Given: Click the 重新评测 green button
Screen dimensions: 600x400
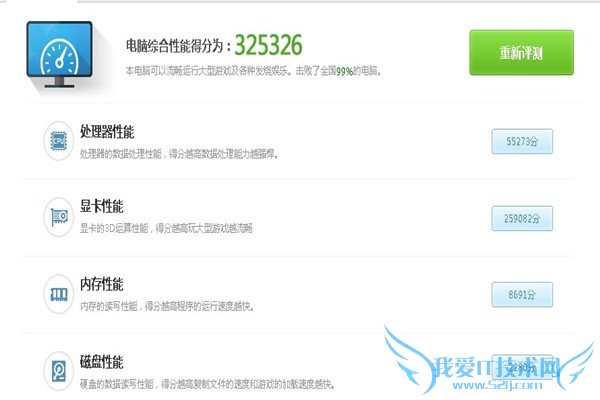Looking at the screenshot, I should pyautogui.click(x=521, y=52).
